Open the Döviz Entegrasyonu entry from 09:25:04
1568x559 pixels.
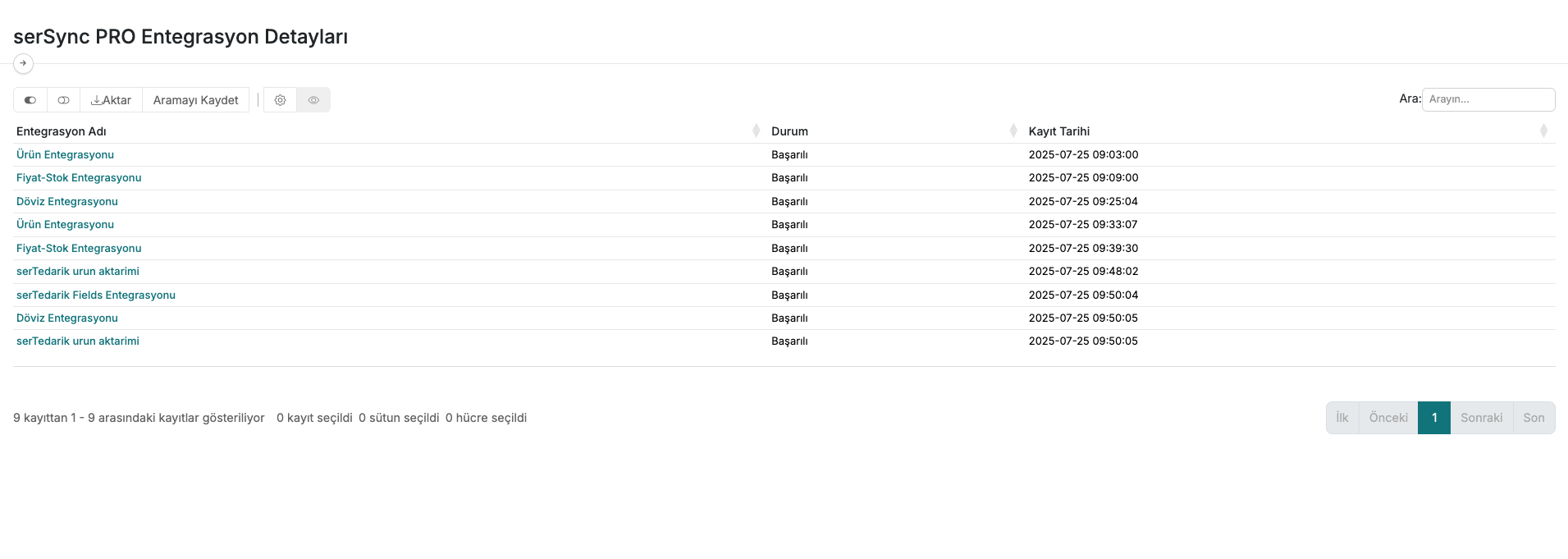tap(67, 201)
